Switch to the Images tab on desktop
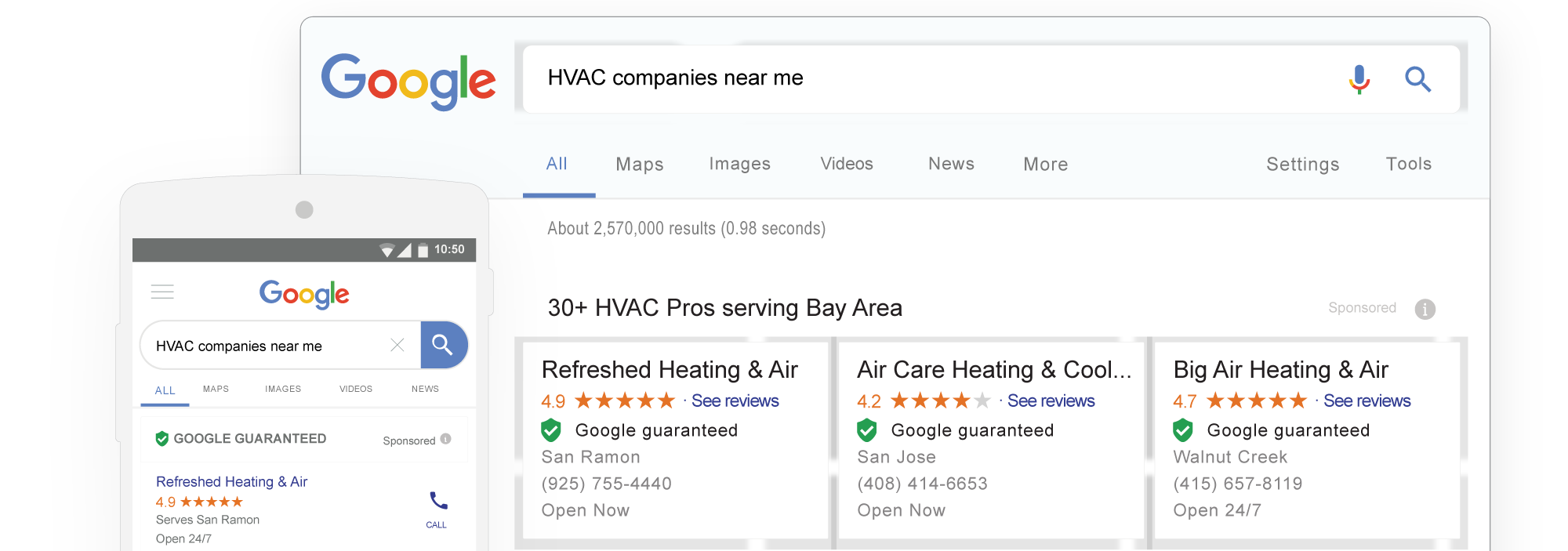This screenshot has width=1568, height=551. [740, 164]
